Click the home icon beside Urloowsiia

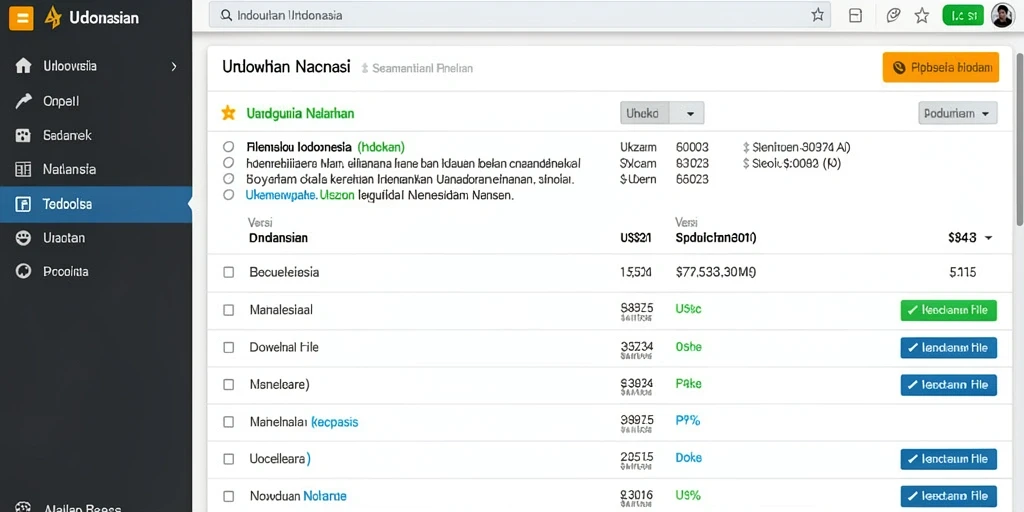24,66
